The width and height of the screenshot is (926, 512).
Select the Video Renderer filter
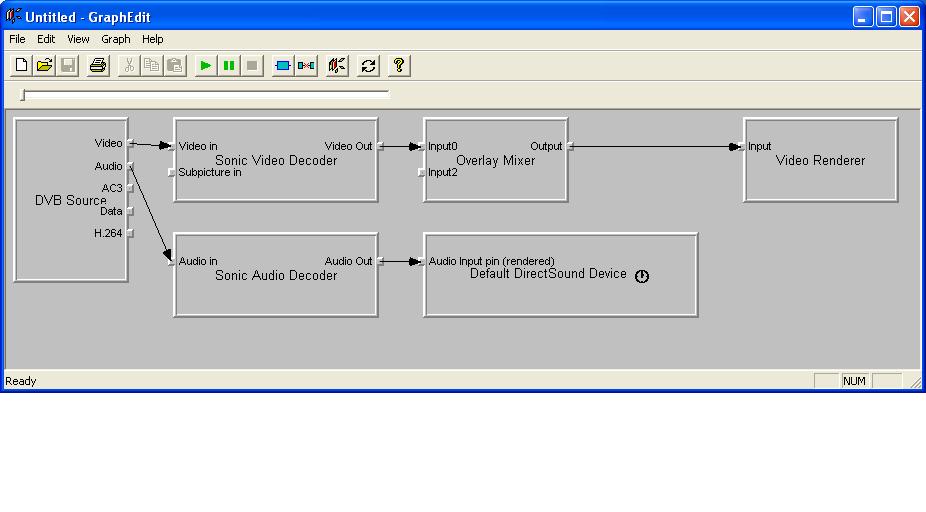[x=820, y=160]
